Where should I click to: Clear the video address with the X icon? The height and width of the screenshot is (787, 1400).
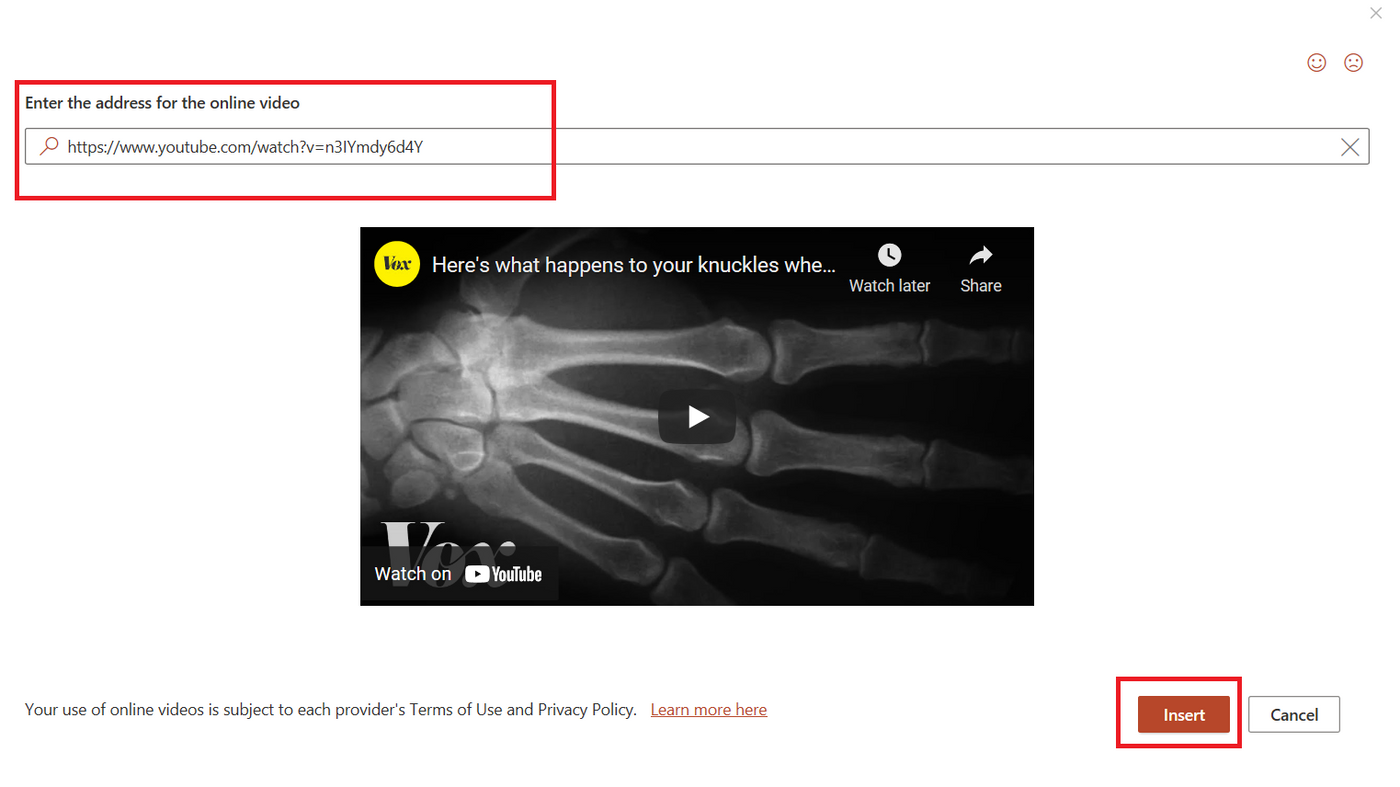(1350, 147)
